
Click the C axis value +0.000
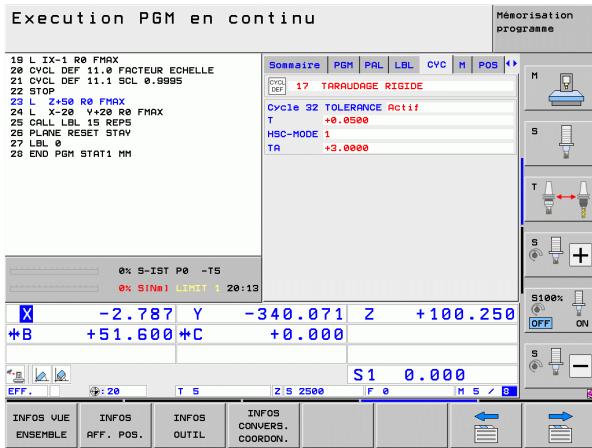click(307, 334)
